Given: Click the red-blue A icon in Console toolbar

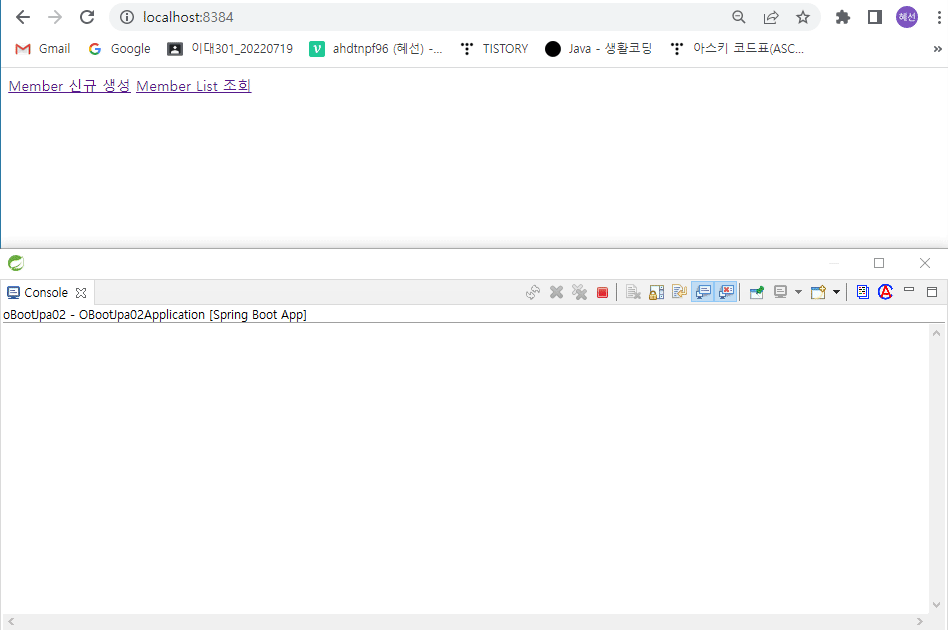Looking at the screenshot, I should (885, 292).
